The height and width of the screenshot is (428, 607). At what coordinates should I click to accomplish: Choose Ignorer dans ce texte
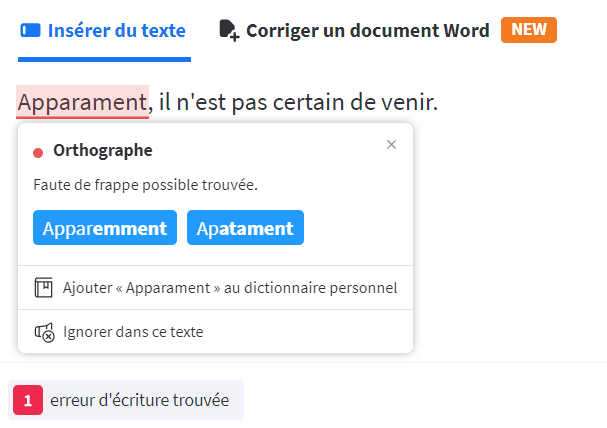(x=216, y=332)
